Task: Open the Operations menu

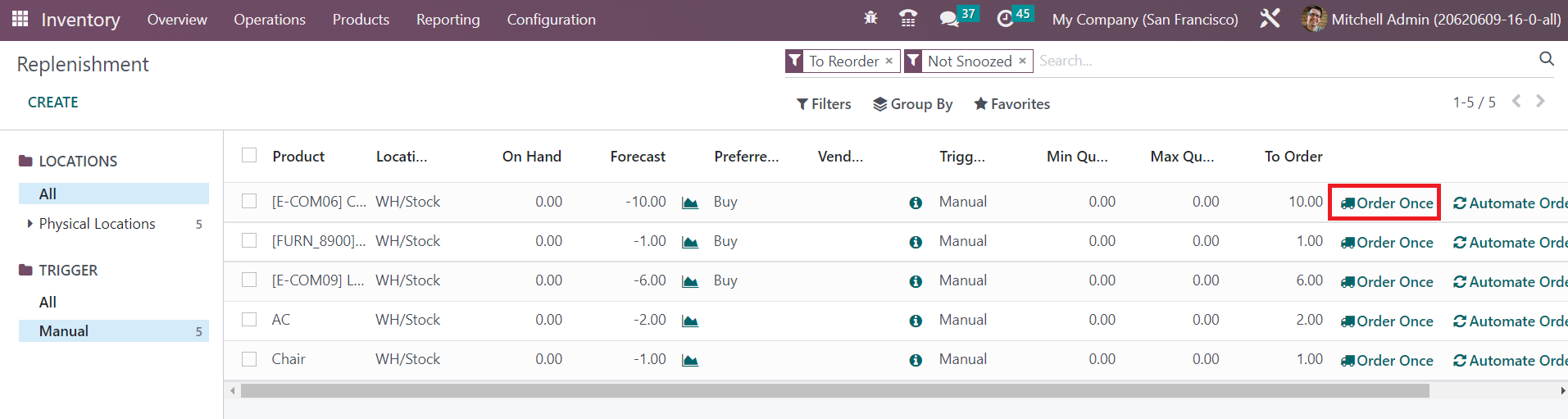Action: click(269, 20)
